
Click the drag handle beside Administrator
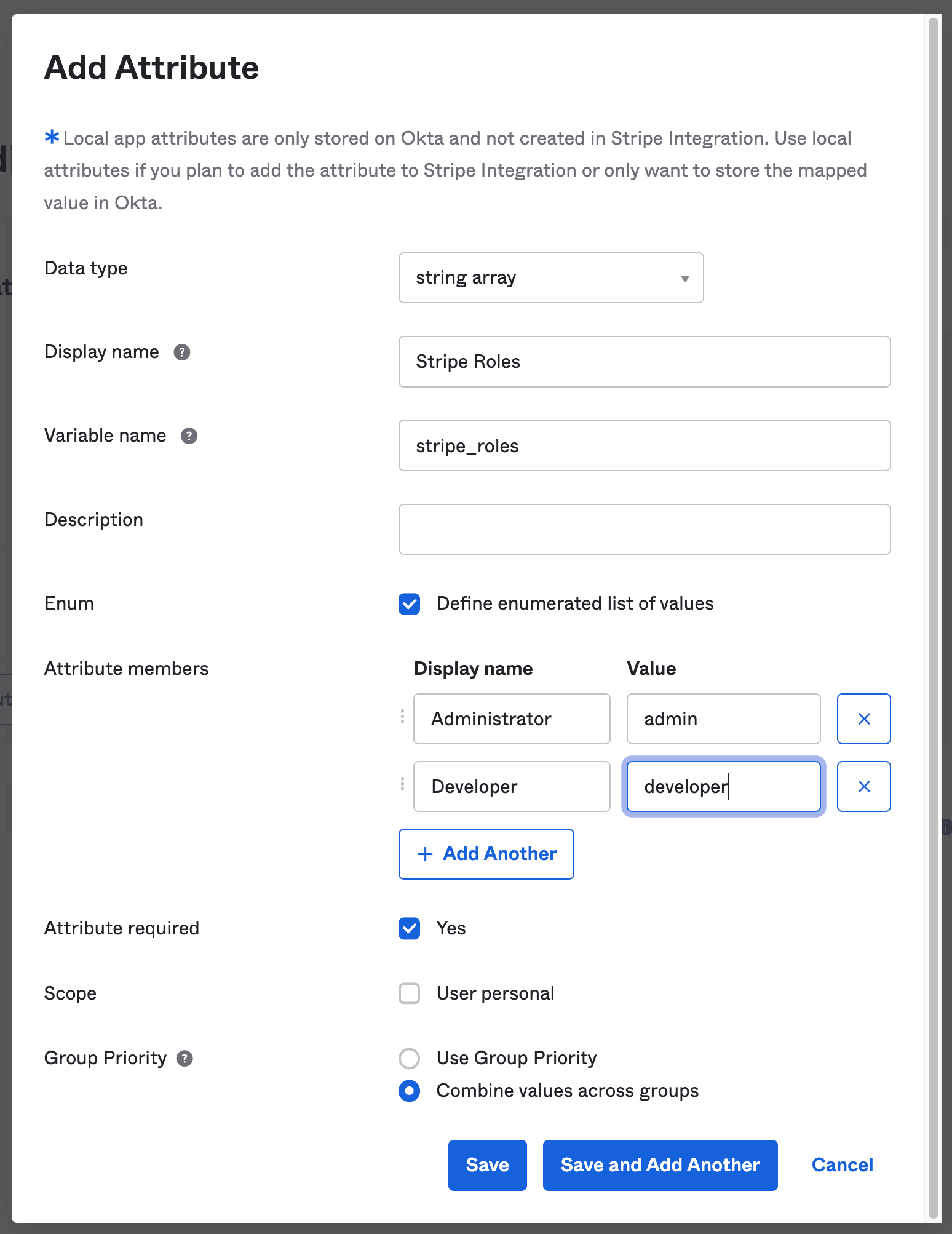[402, 716]
